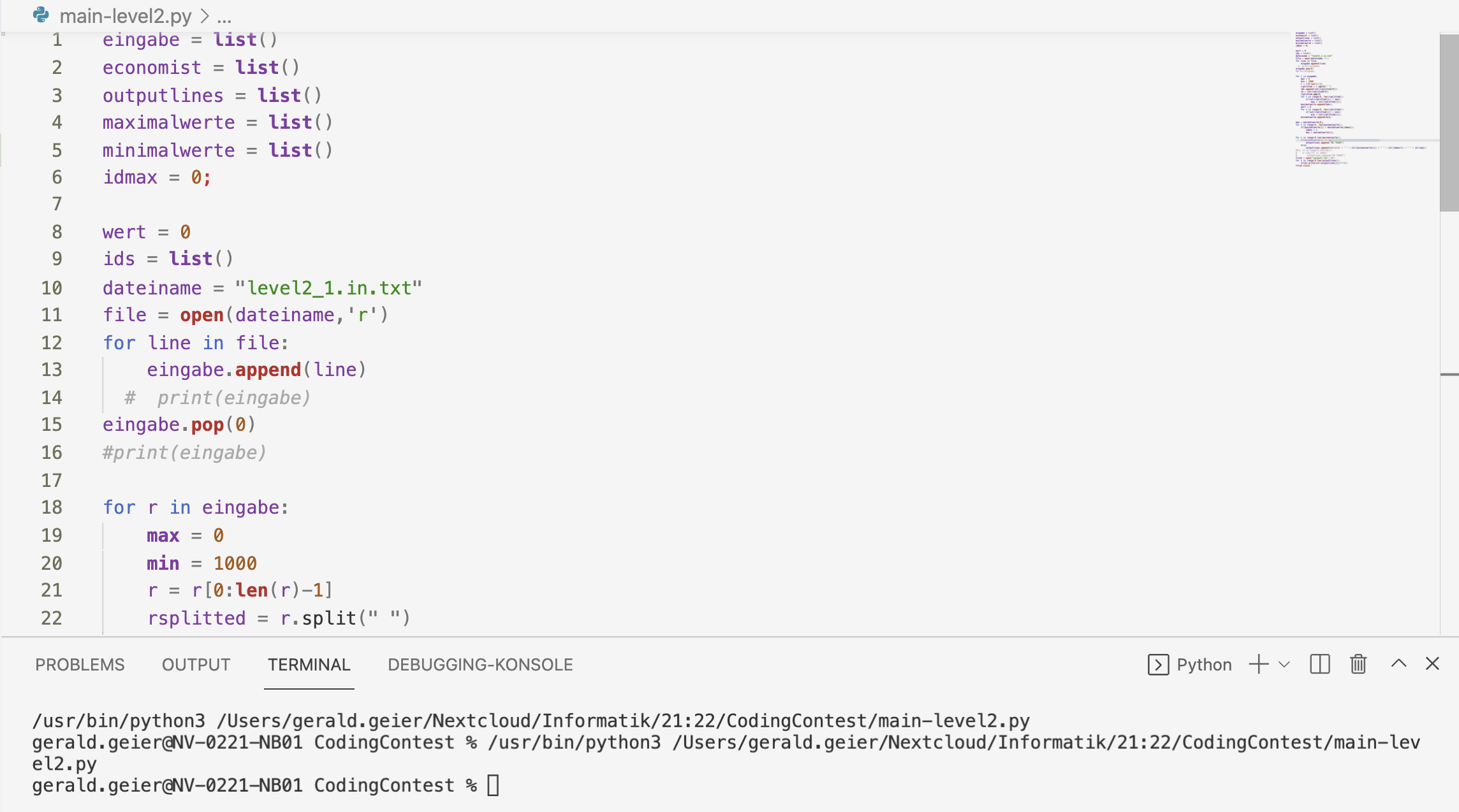The width and height of the screenshot is (1459, 812).
Task: Create a new terminal with plus icon
Action: (1259, 664)
